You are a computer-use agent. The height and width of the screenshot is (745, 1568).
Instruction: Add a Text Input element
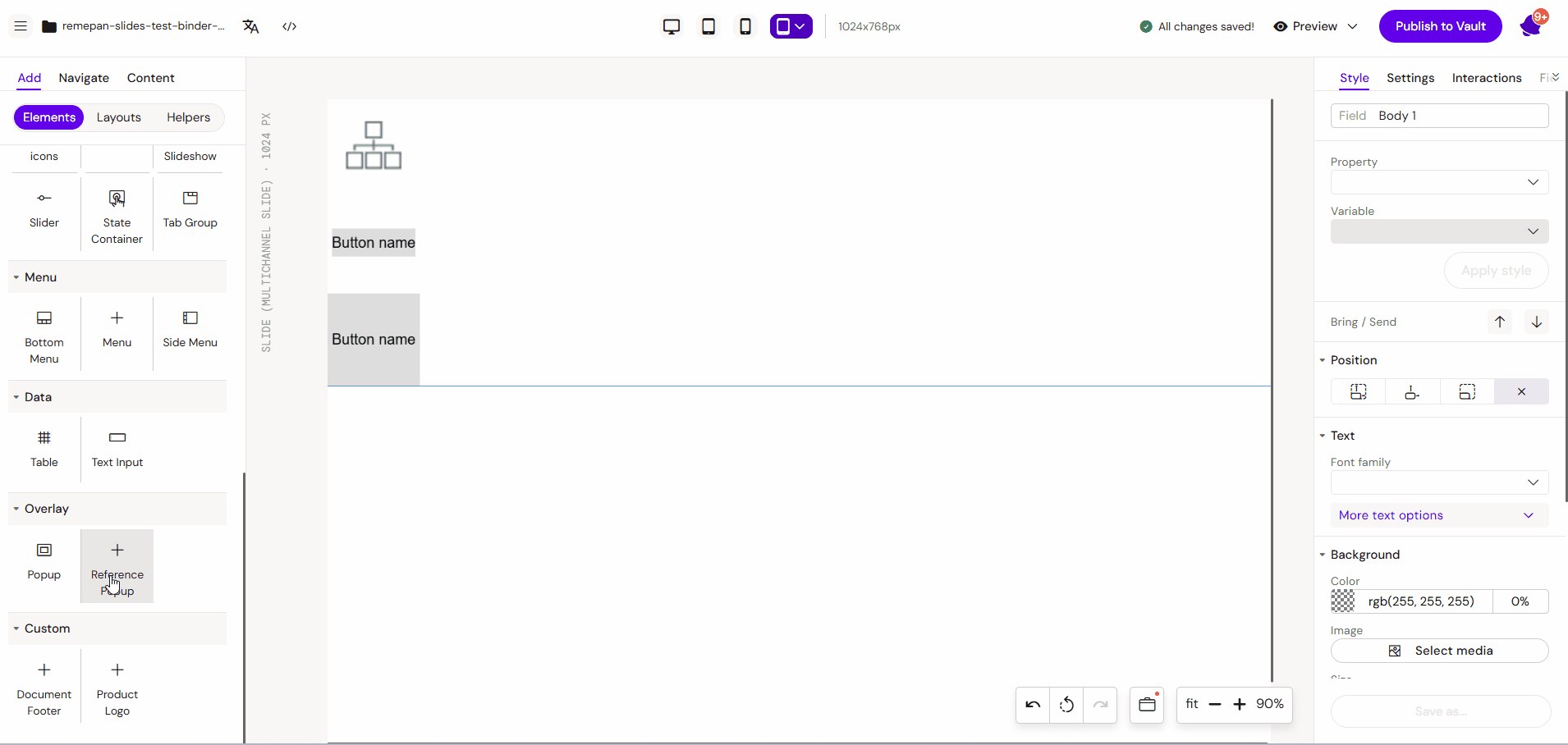pos(117,450)
